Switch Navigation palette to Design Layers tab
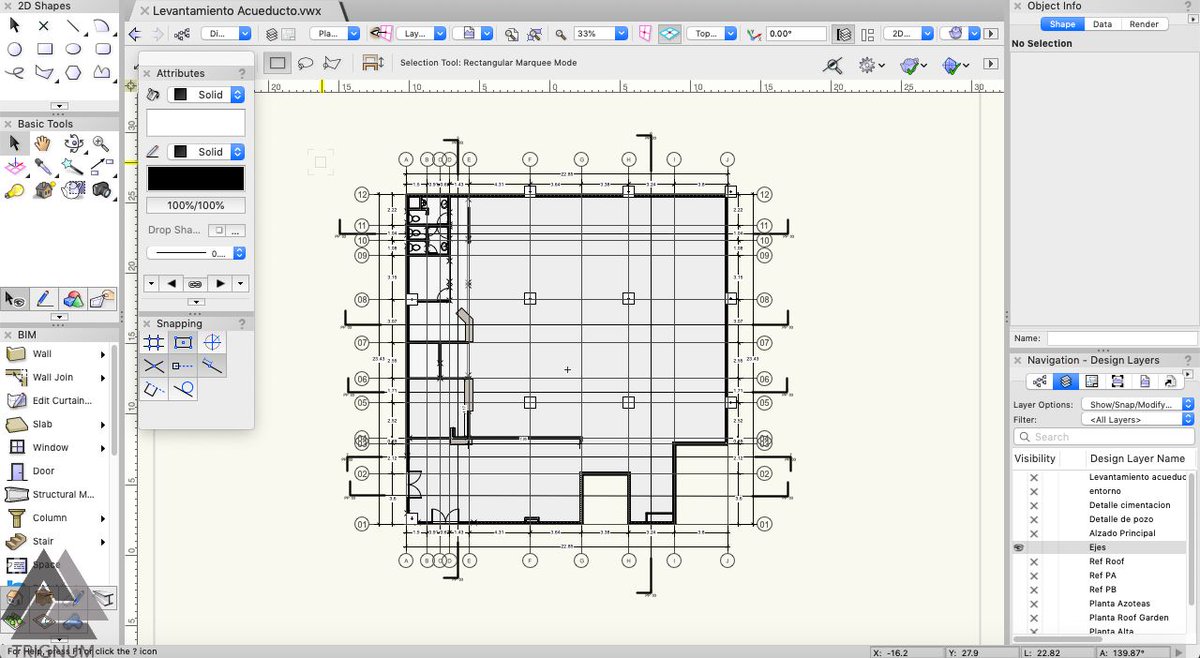The width and height of the screenshot is (1200, 658). coord(1066,381)
